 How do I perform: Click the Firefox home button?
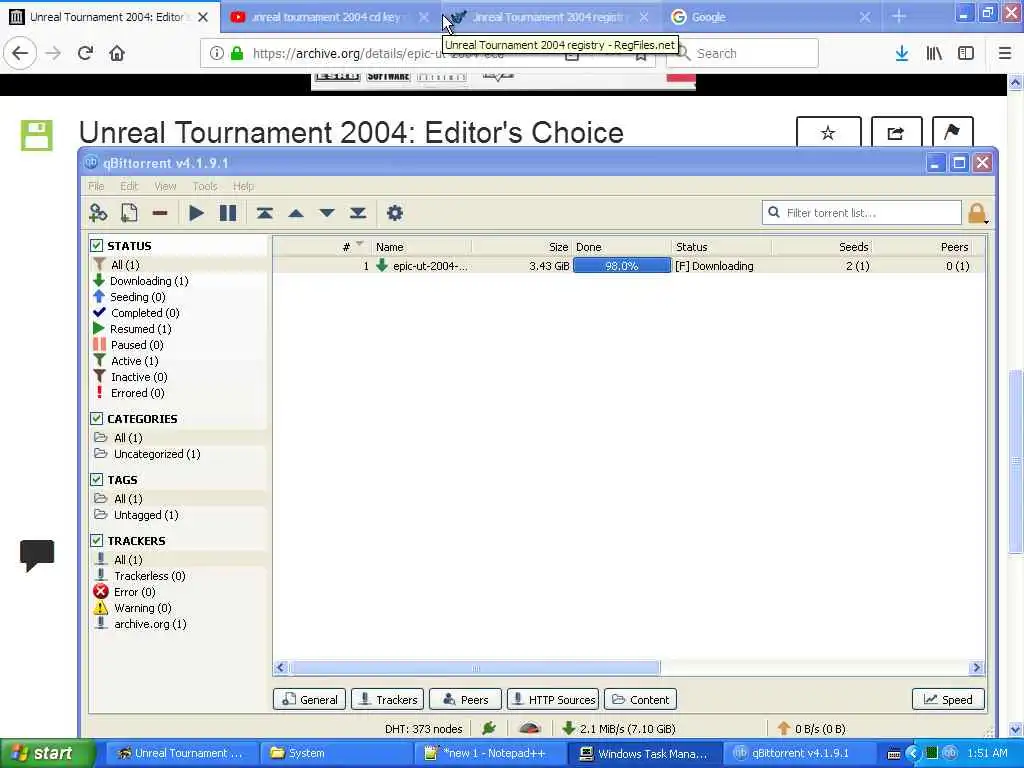(117, 53)
